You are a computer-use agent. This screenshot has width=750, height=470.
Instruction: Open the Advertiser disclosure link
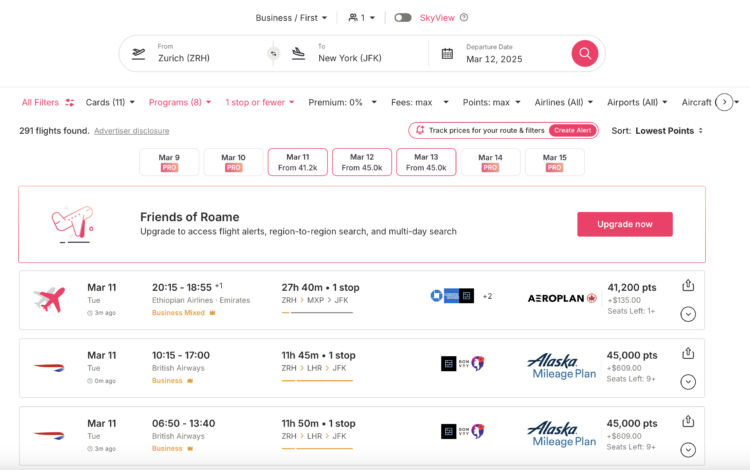132,131
